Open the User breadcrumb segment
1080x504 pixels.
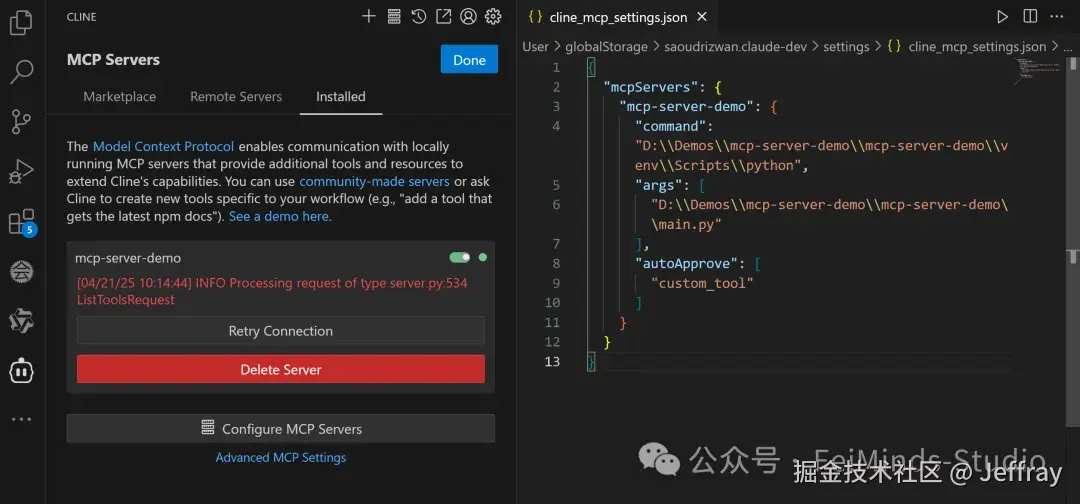tap(535, 47)
